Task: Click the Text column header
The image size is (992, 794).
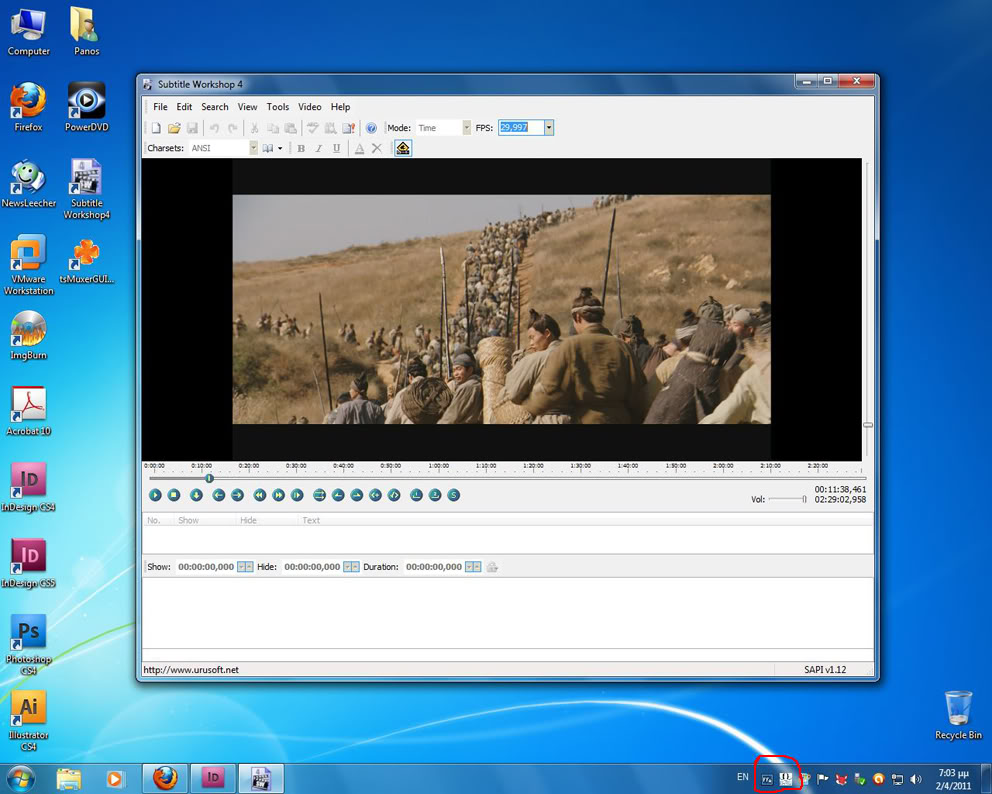Action: (311, 520)
